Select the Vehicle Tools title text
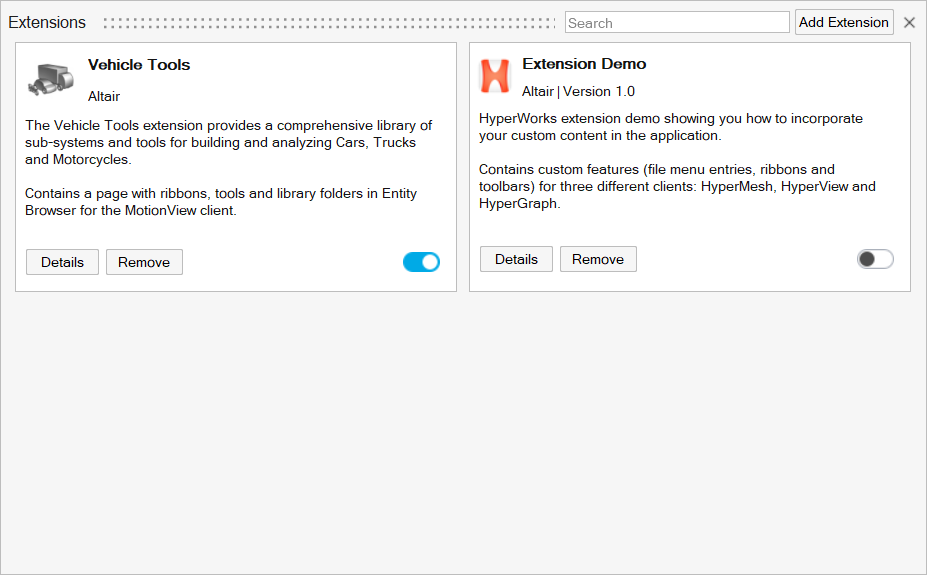Viewport: 927px width, 575px height. pos(139,65)
